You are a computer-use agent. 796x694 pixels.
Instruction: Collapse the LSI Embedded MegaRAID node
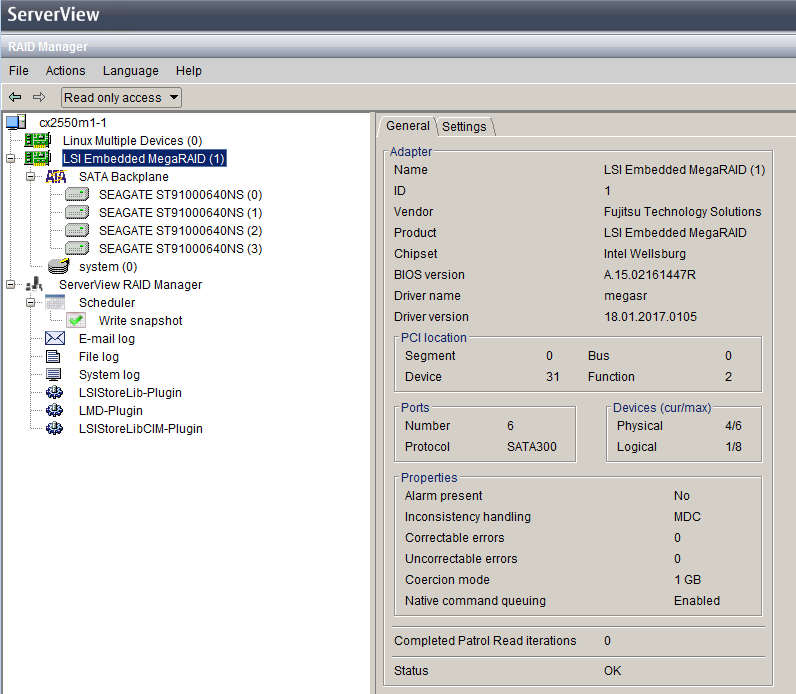click(x=10, y=158)
